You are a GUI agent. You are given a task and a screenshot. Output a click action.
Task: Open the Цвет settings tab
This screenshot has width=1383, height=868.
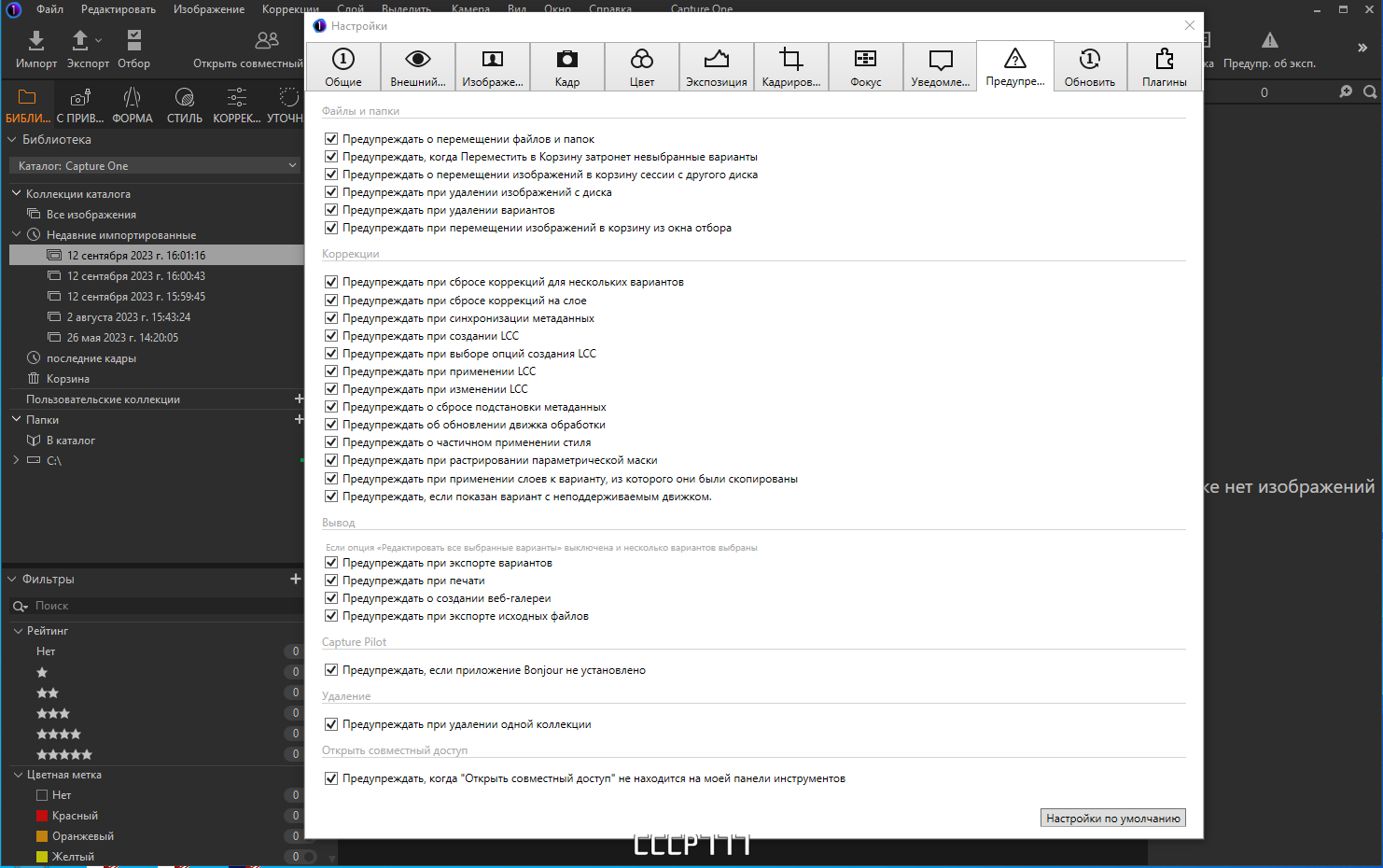pyautogui.click(x=642, y=66)
